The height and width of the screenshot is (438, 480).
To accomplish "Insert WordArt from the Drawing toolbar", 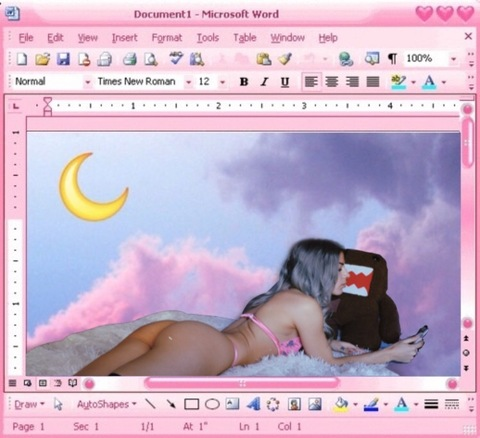I will [253, 404].
